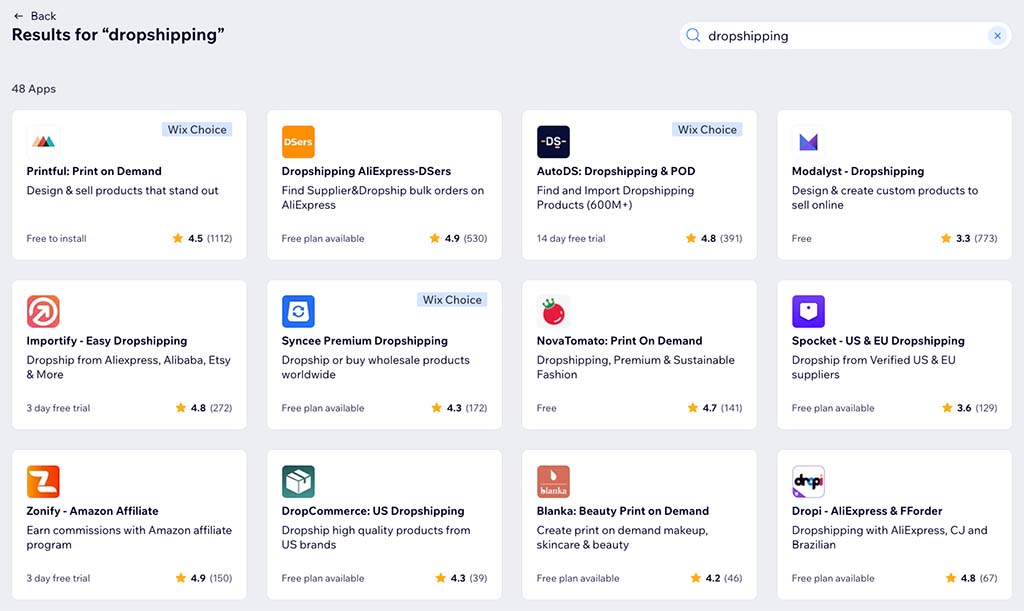Click the Printful app logo icon
Viewport: 1024px width, 611px height.
click(43, 142)
